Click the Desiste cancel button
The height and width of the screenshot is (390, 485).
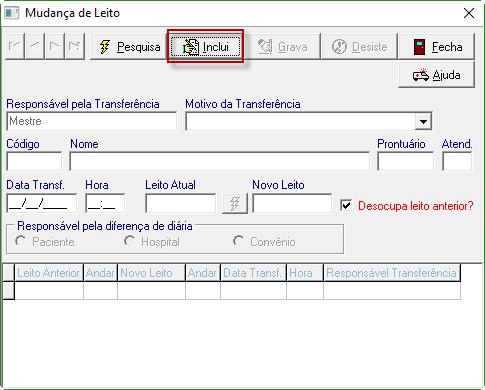coord(359,47)
